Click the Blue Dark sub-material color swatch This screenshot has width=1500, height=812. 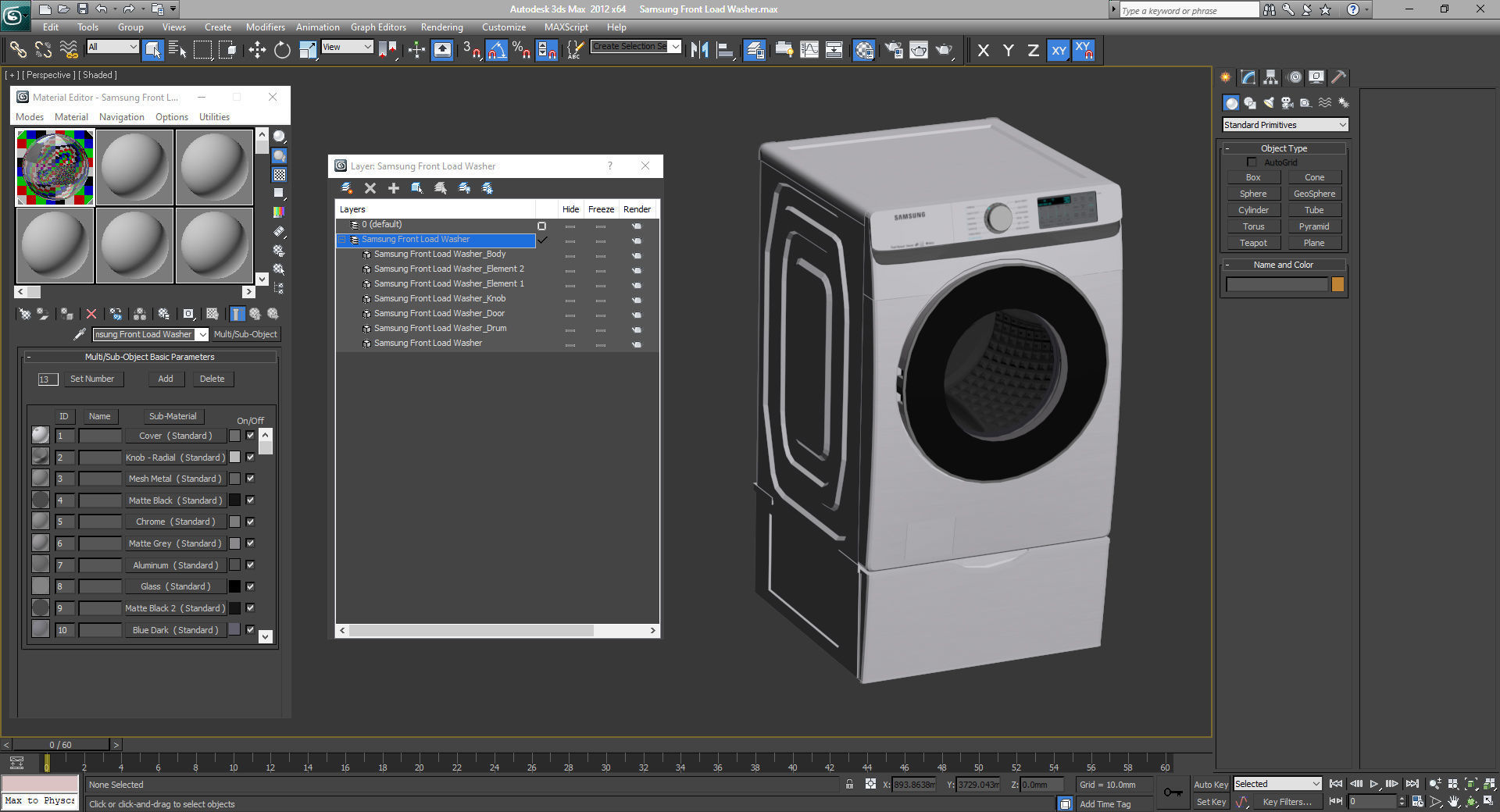234,629
